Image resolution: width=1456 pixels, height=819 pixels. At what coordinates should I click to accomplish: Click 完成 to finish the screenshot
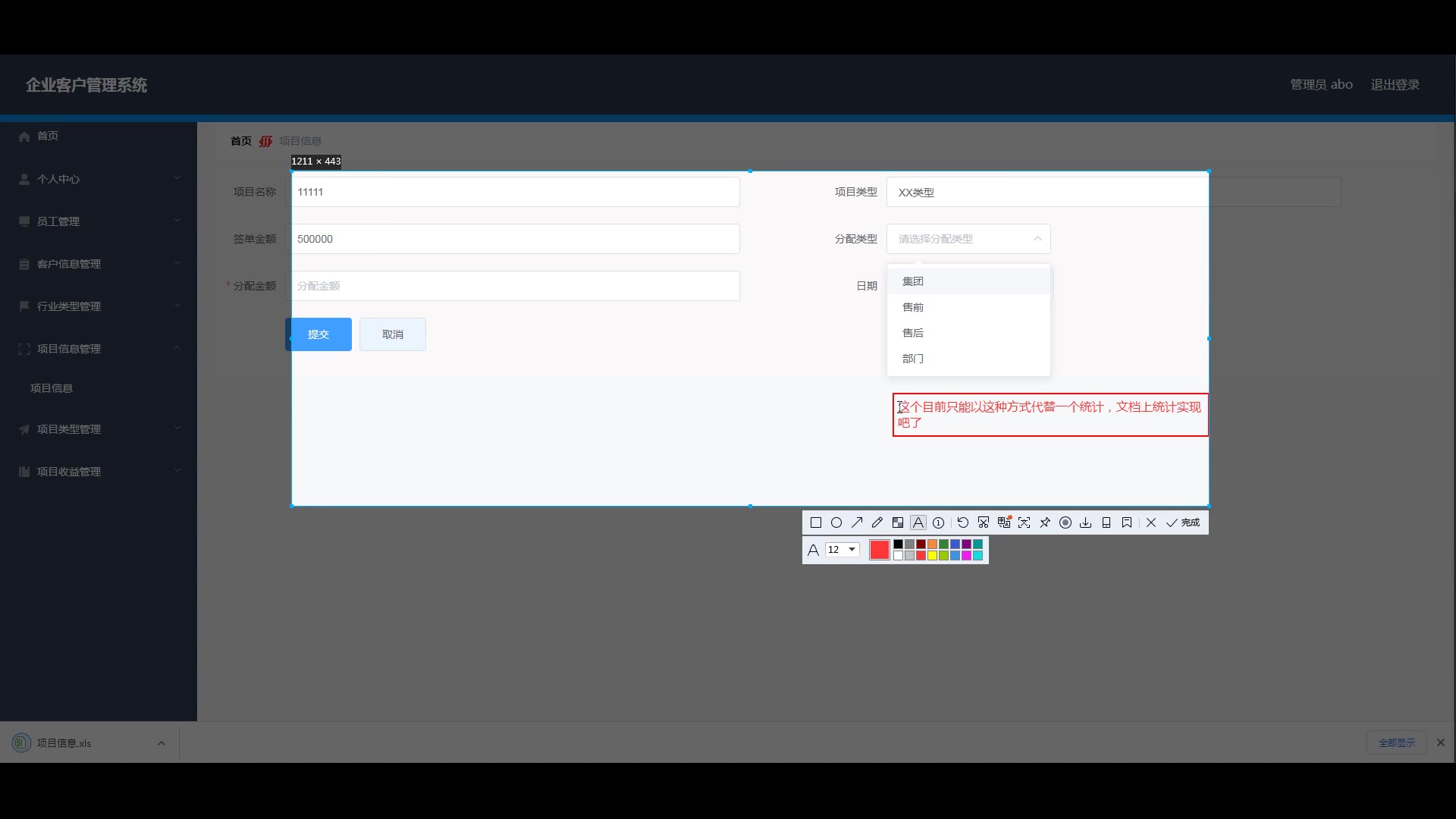coord(1184,522)
